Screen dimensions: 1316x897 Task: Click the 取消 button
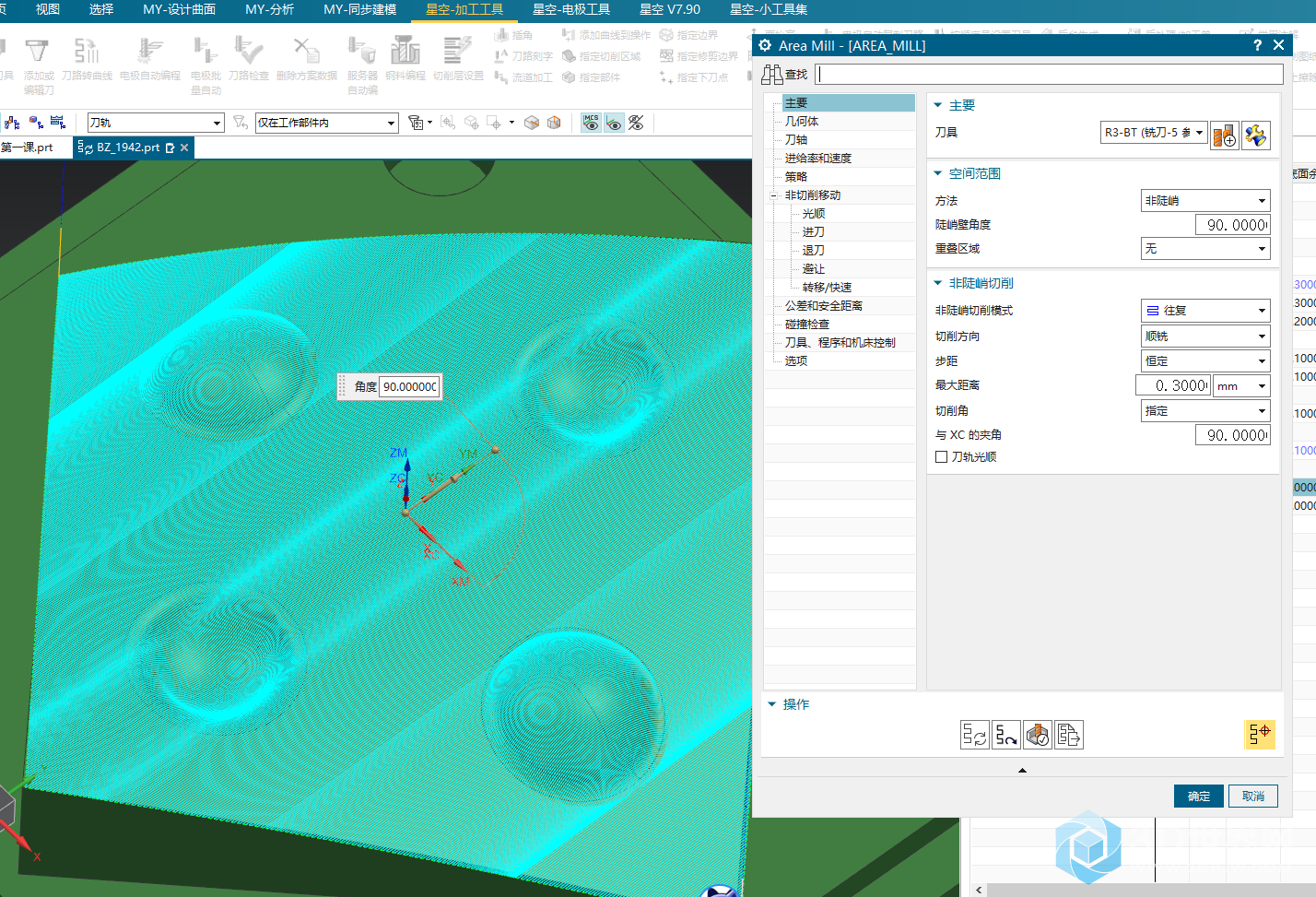(1253, 797)
